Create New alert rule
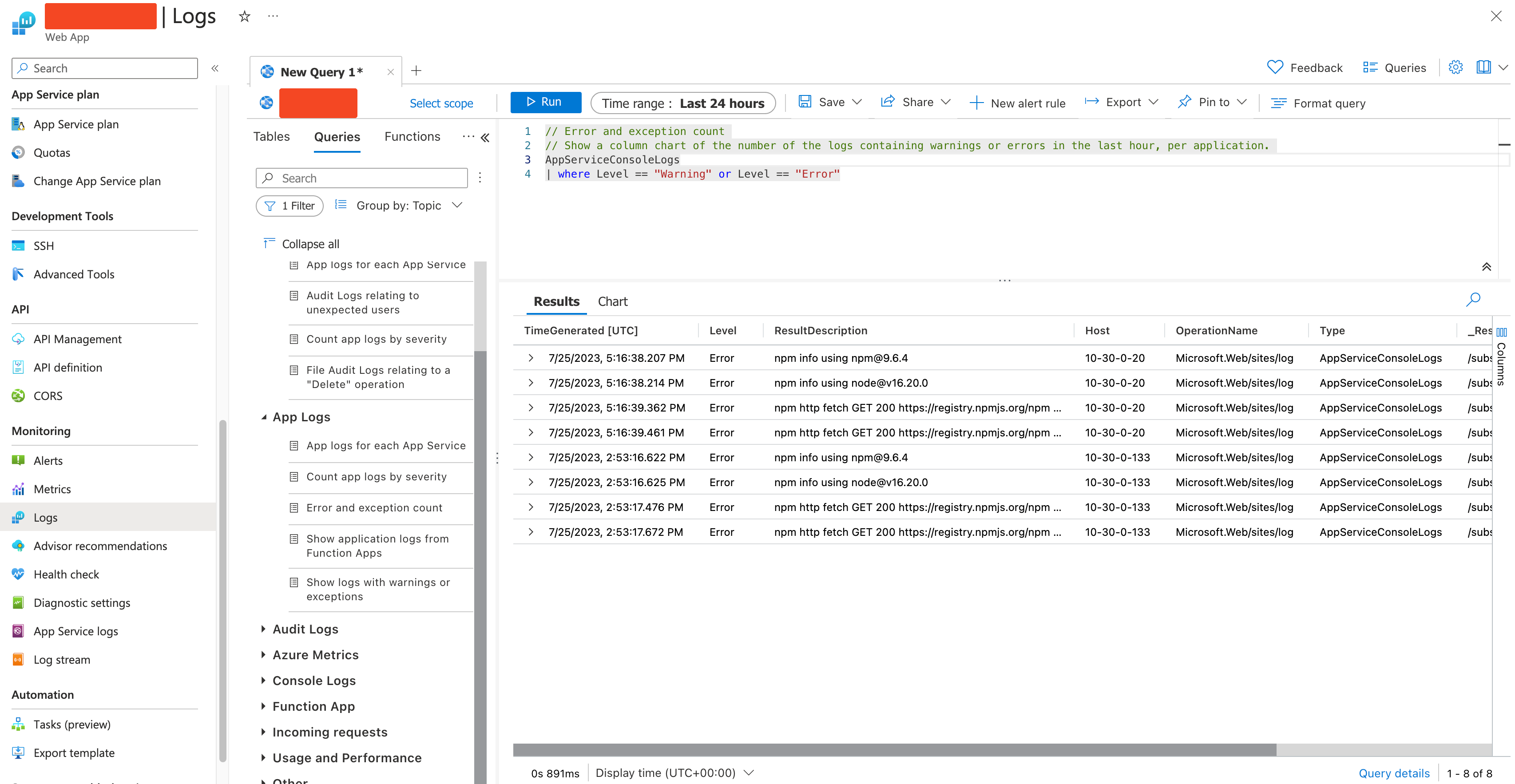This screenshot has width=1515, height=784. coord(1017,103)
